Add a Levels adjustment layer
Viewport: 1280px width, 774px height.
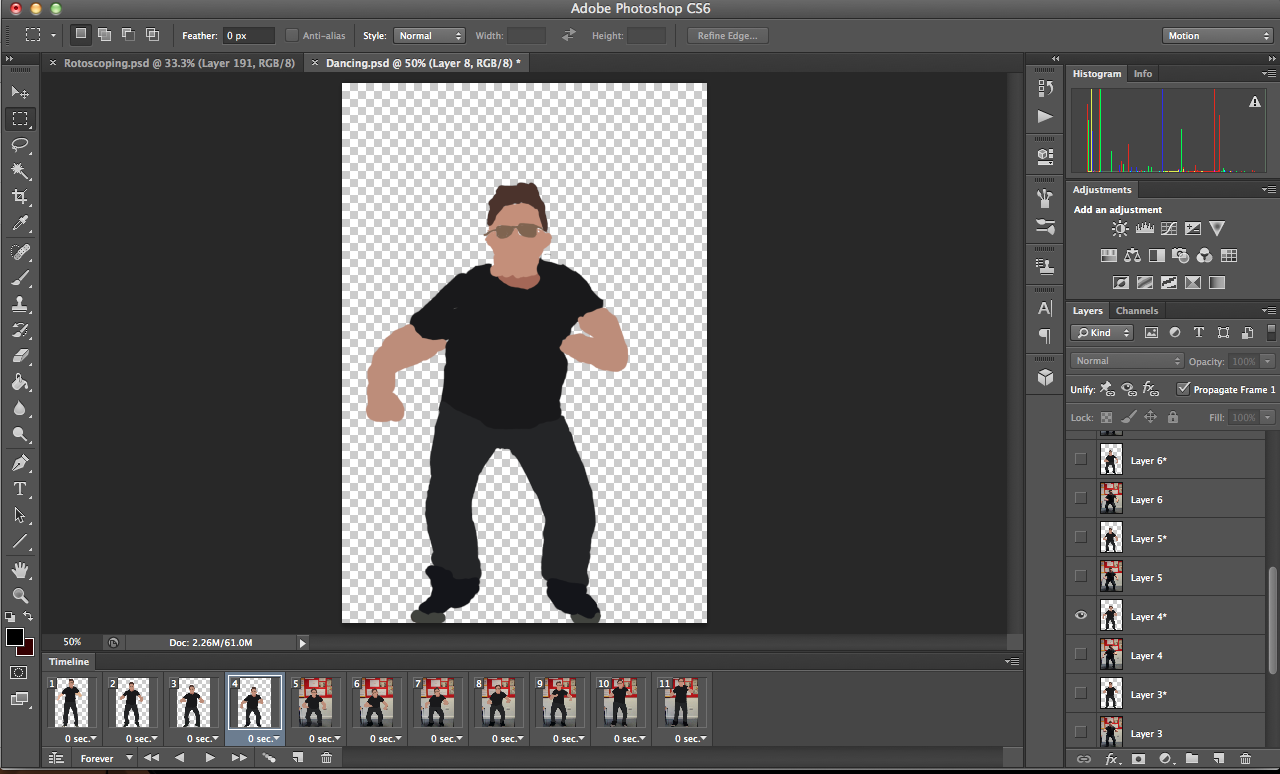tap(1144, 228)
